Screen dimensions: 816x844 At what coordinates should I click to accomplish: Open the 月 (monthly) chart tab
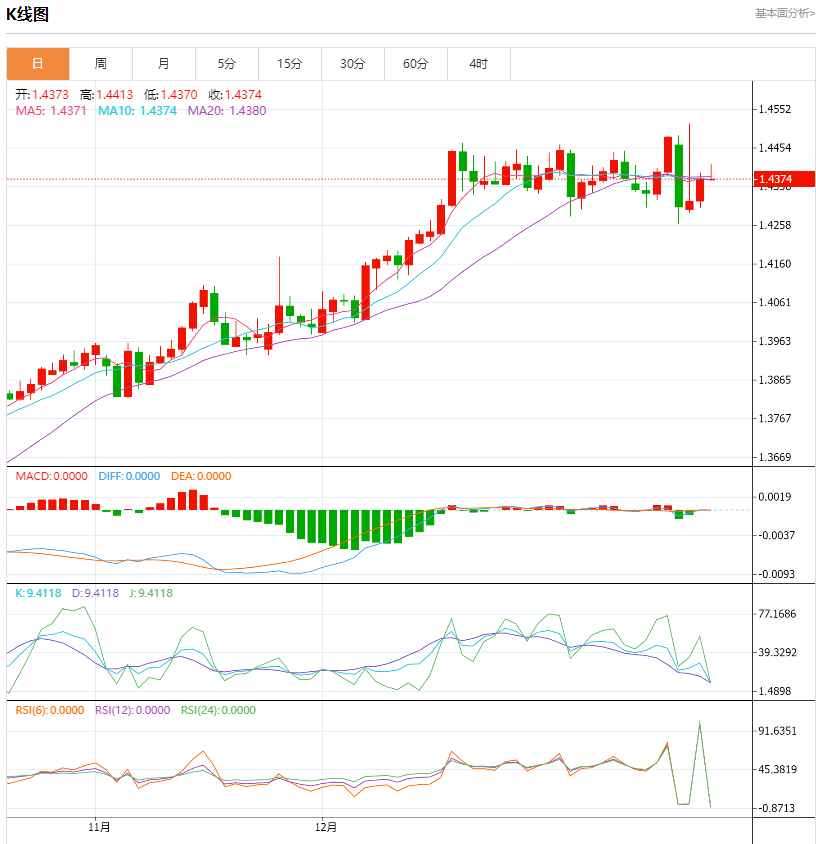pyautogui.click(x=164, y=64)
